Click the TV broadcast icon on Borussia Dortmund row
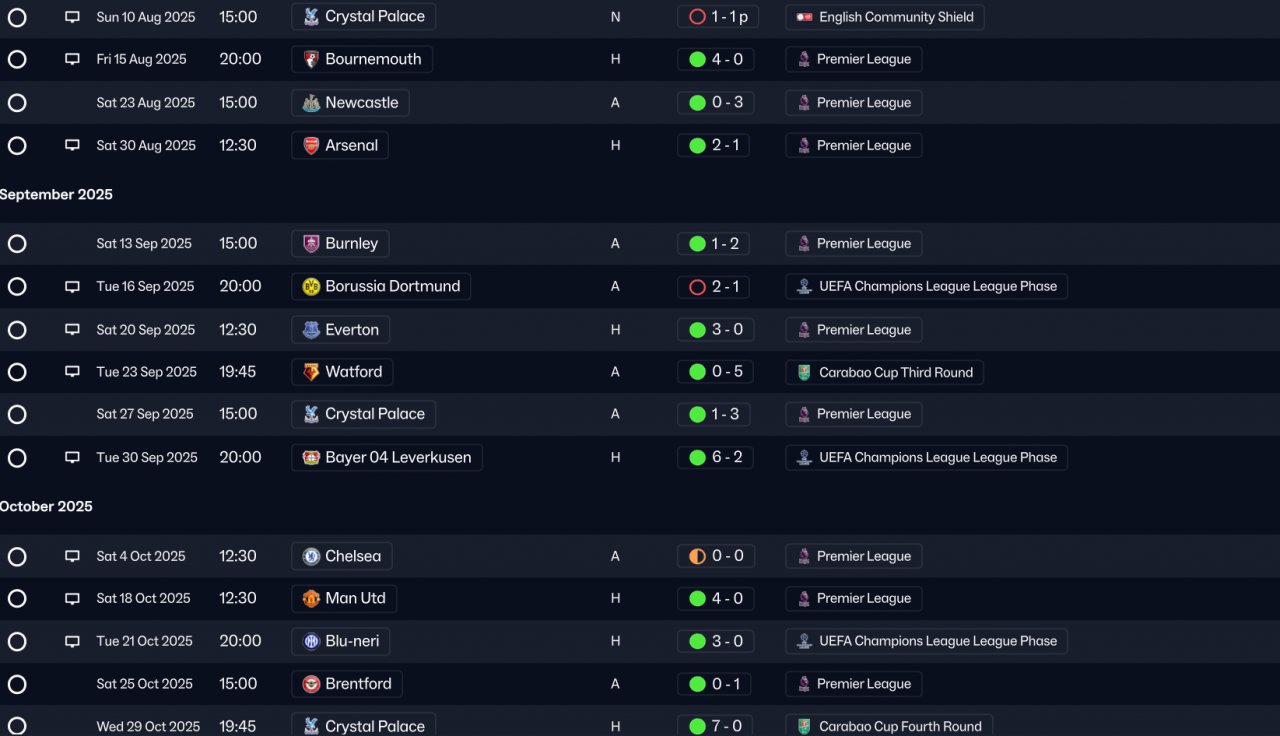Screen dimensions: 1280x736 coord(72,286)
